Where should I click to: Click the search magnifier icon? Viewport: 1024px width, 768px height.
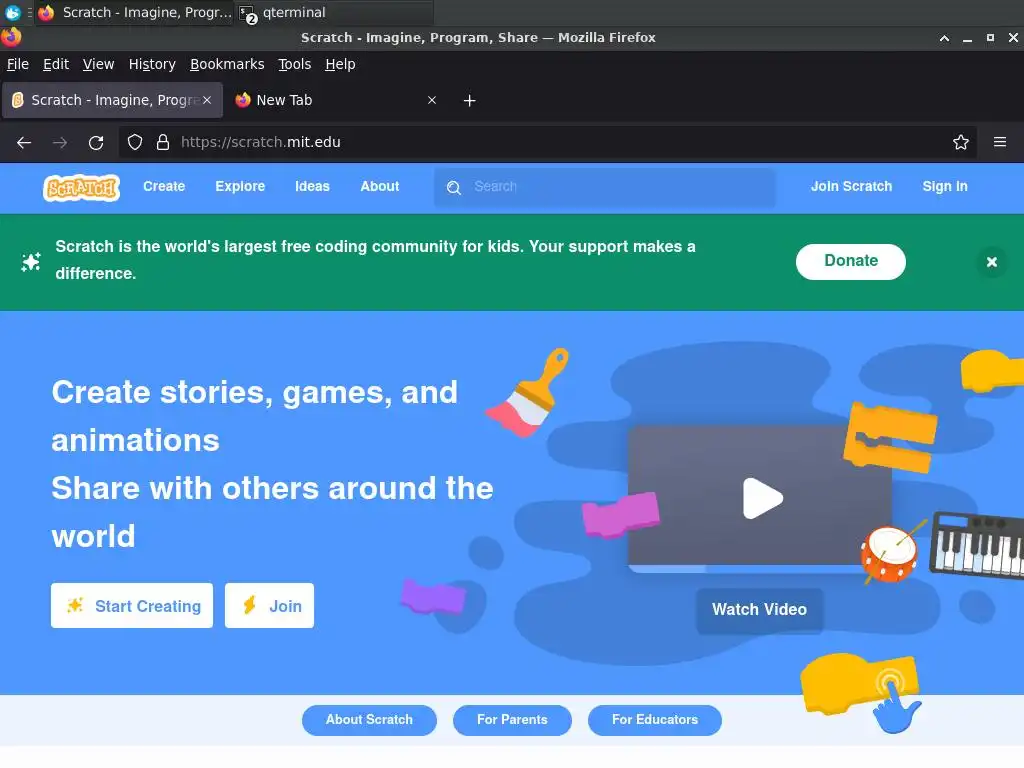click(x=454, y=188)
